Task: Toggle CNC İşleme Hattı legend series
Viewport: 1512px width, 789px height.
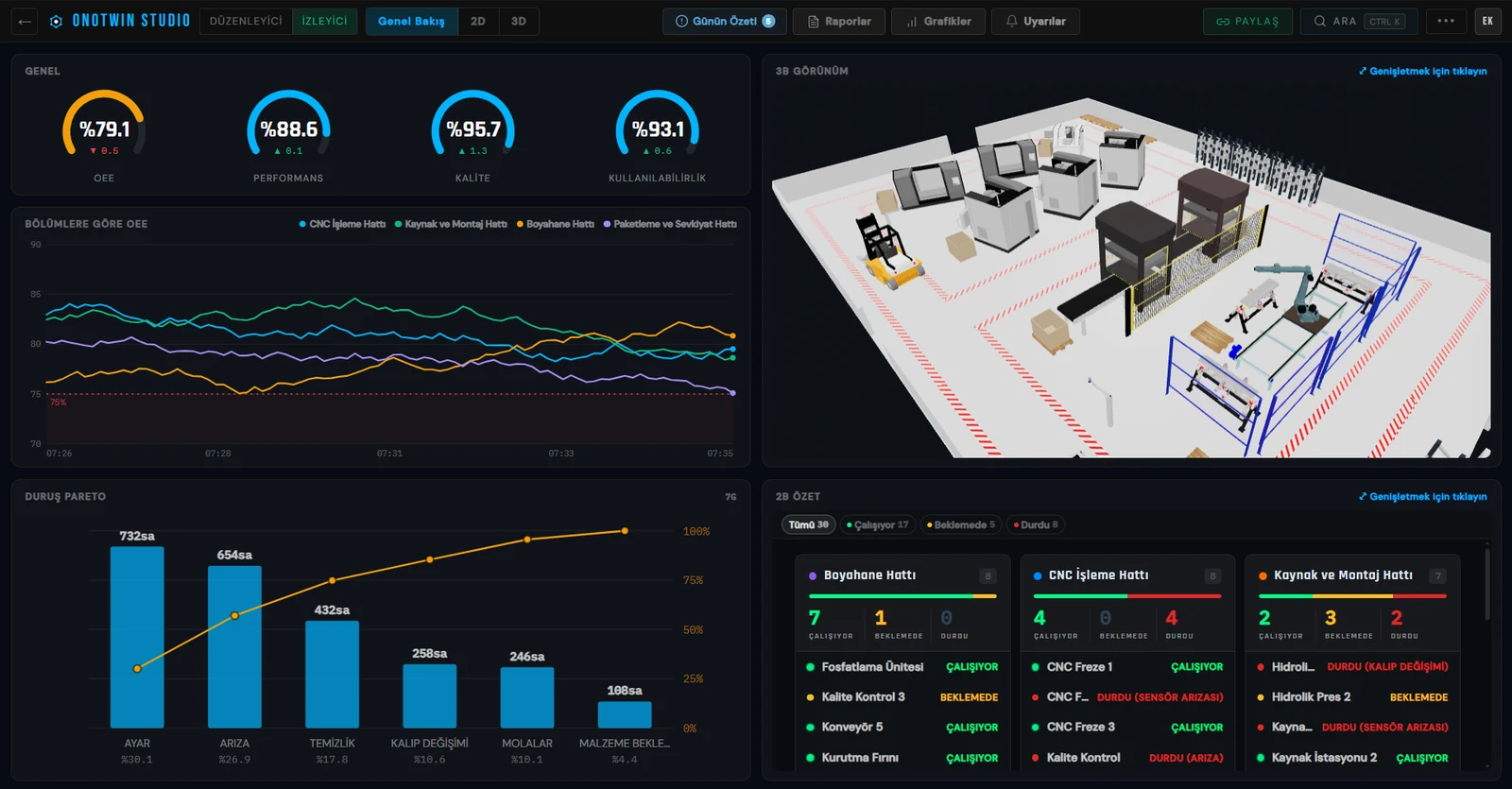Action: pos(342,224)
